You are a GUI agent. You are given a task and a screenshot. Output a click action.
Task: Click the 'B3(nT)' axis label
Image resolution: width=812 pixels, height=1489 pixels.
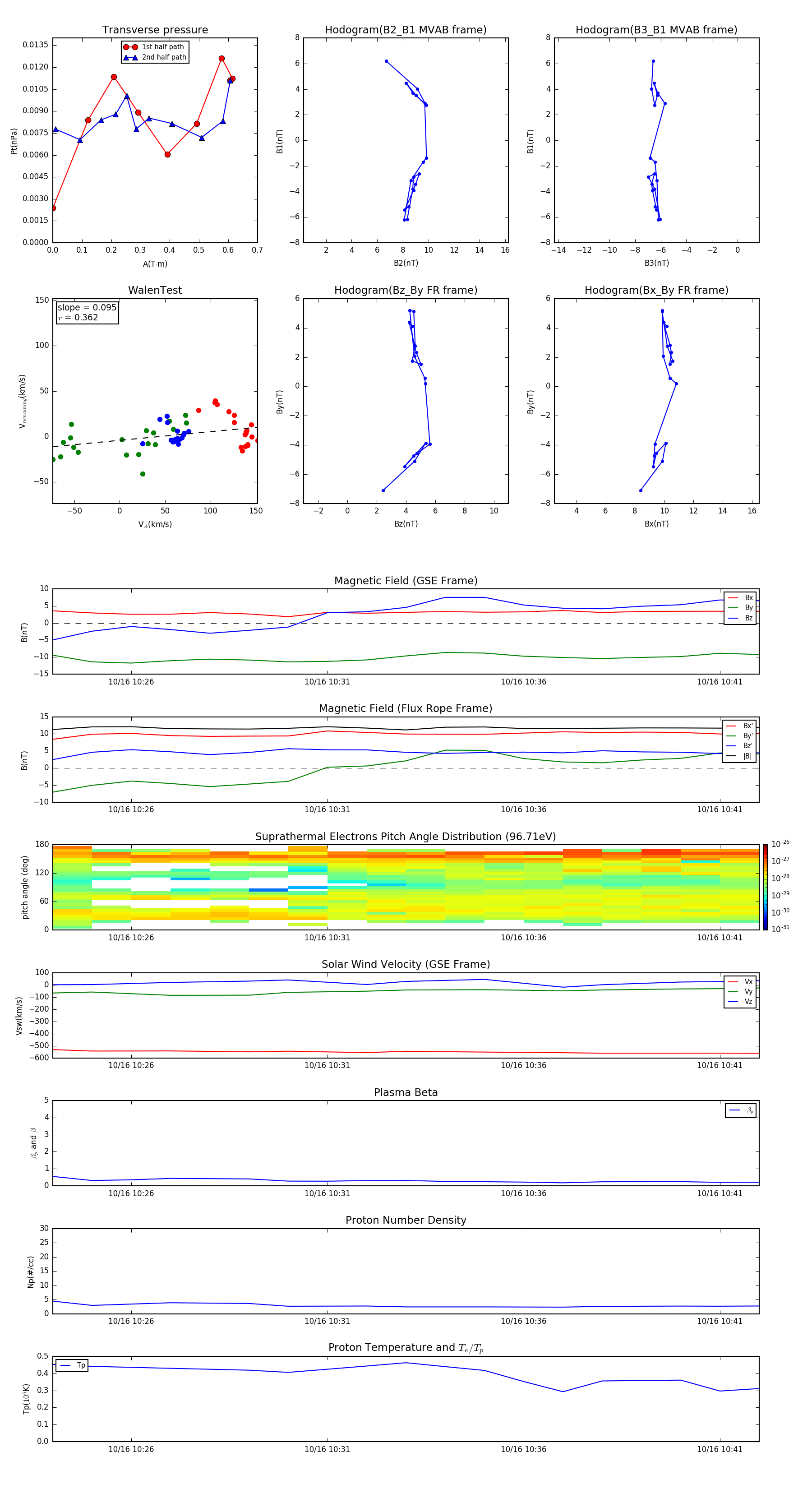pos(656,263)
